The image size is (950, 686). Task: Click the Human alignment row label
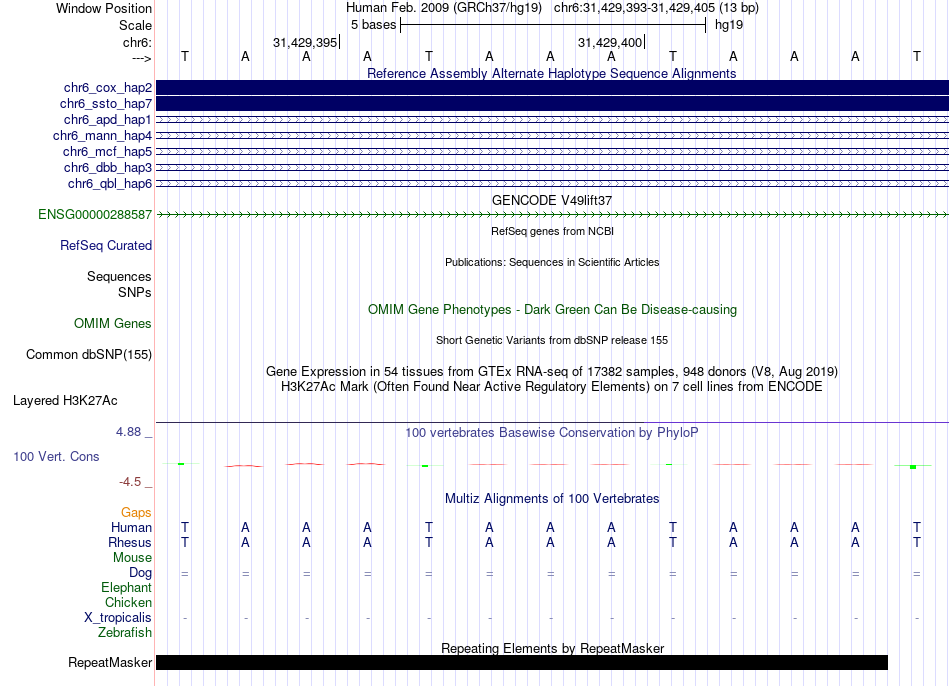point(131,527)
